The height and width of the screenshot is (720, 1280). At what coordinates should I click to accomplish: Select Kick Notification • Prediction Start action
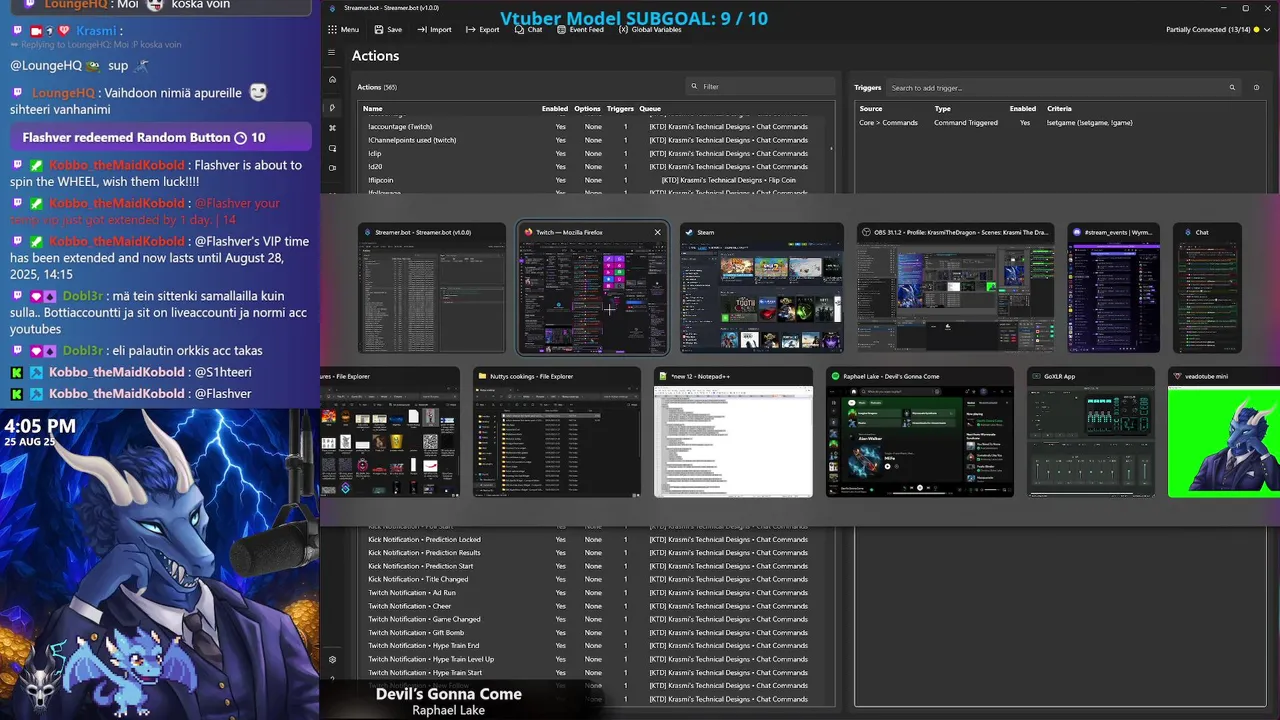(595, 566)
